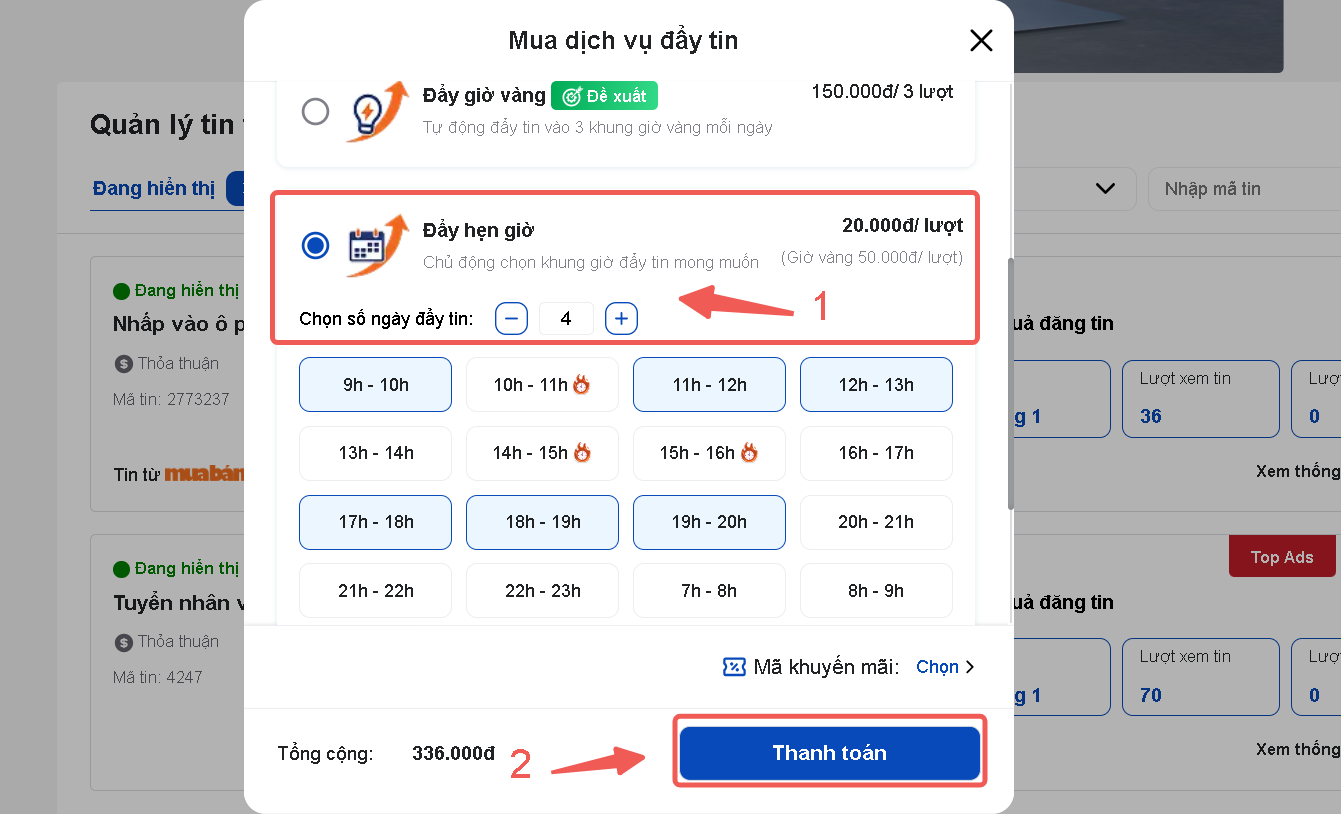
Task: Select the Đẩy hẹn giờ radio button
Action: [315, 245]
